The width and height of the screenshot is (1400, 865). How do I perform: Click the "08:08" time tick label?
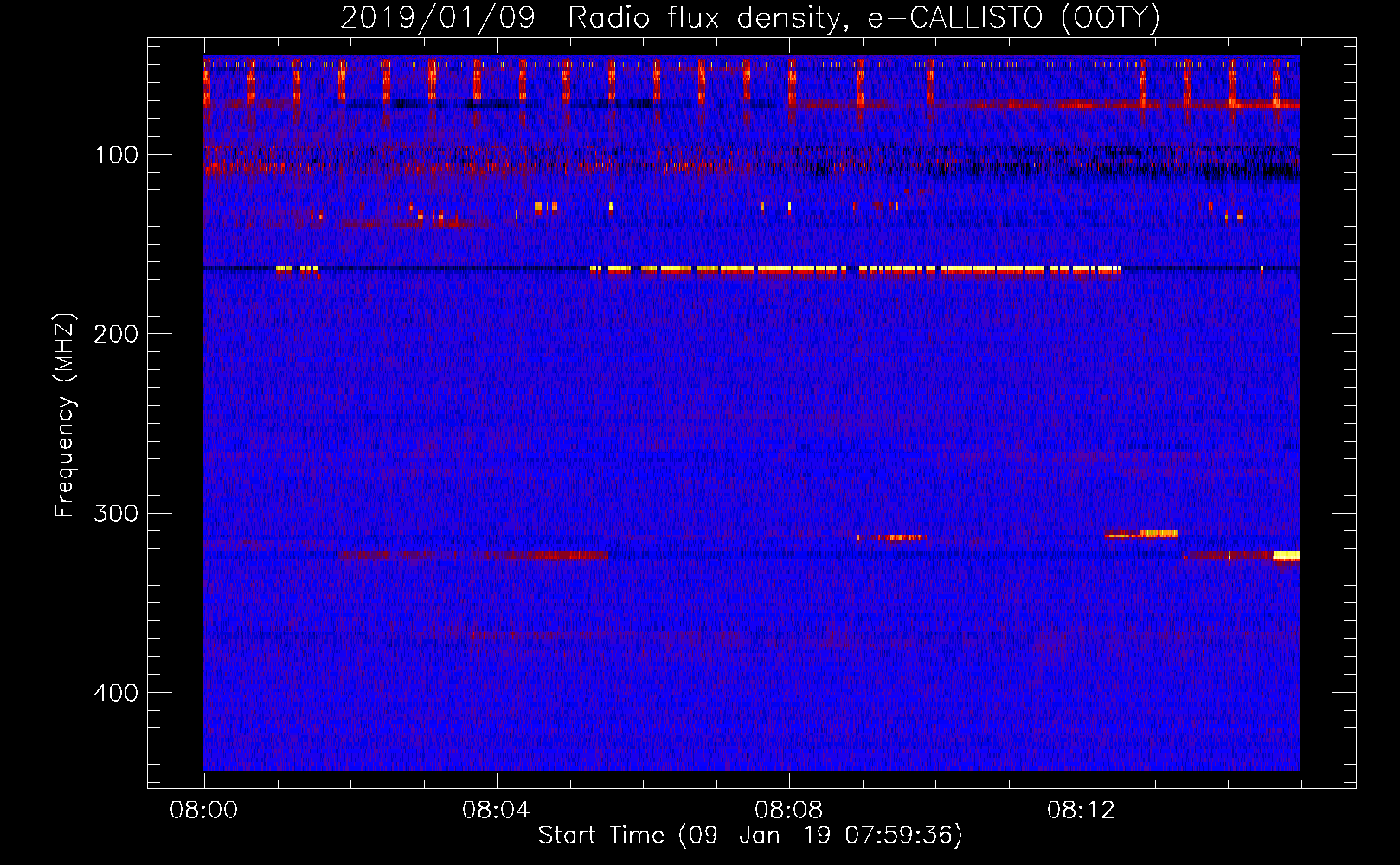788,811
